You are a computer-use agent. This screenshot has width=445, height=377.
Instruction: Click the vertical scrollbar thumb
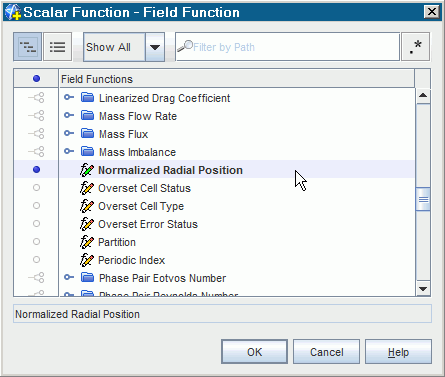click(x=423, y=199)
